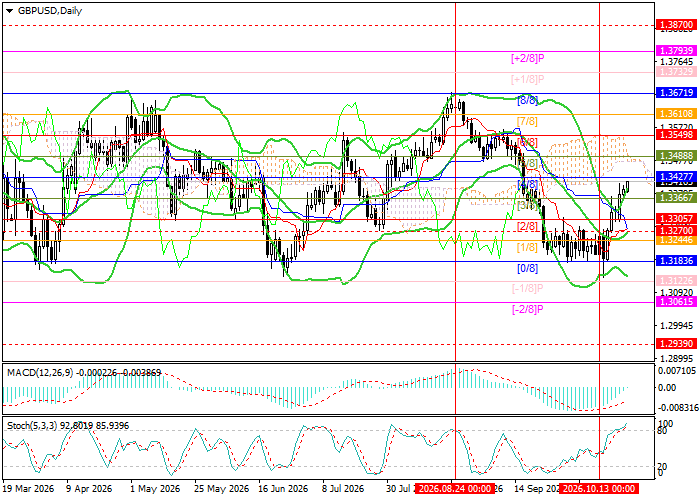The height and width of the screenshot is (500, 700).
Task: Click the [1/8] Murray level label
Action: point(527,247)
